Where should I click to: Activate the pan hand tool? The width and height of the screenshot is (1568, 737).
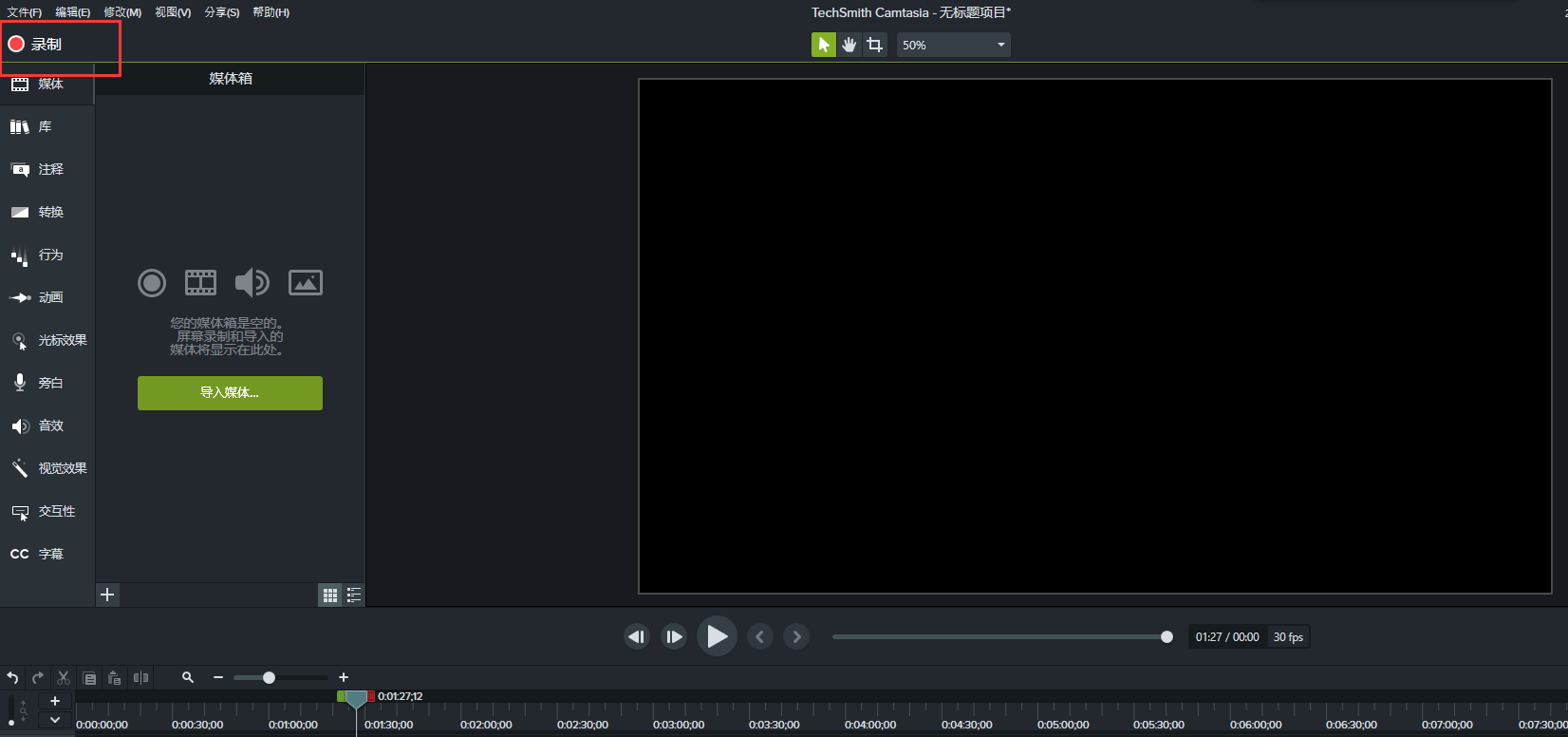pos(849,45)
